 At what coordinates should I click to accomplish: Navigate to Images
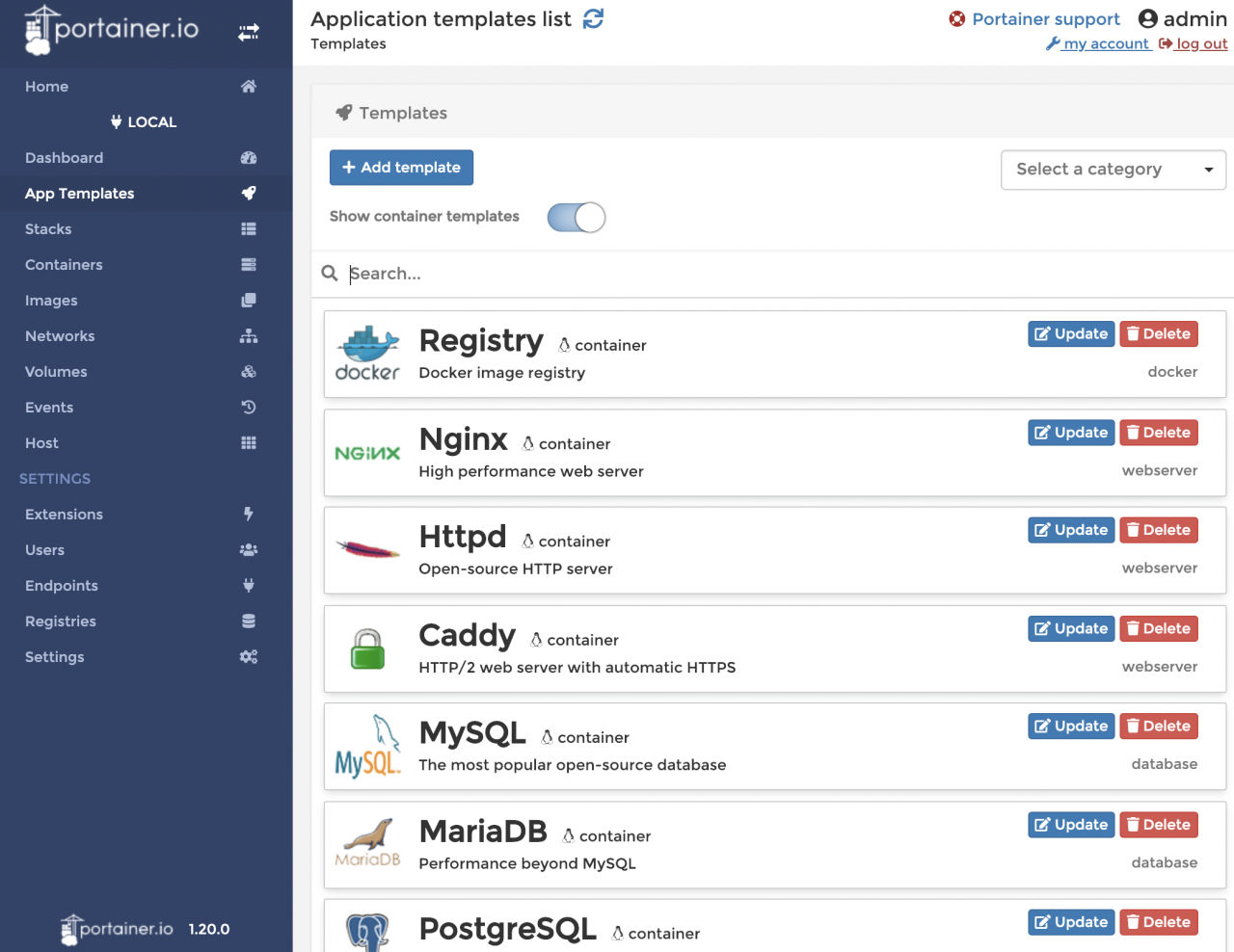coord(51,301)
